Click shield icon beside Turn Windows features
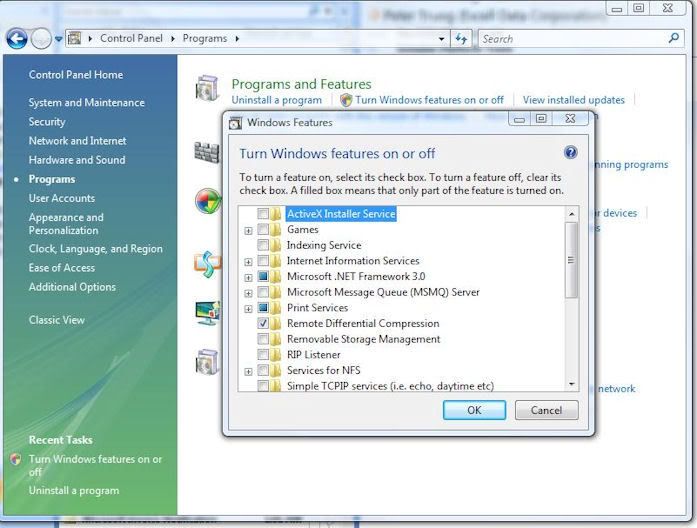697x528 pixels. tap(346, 100)
